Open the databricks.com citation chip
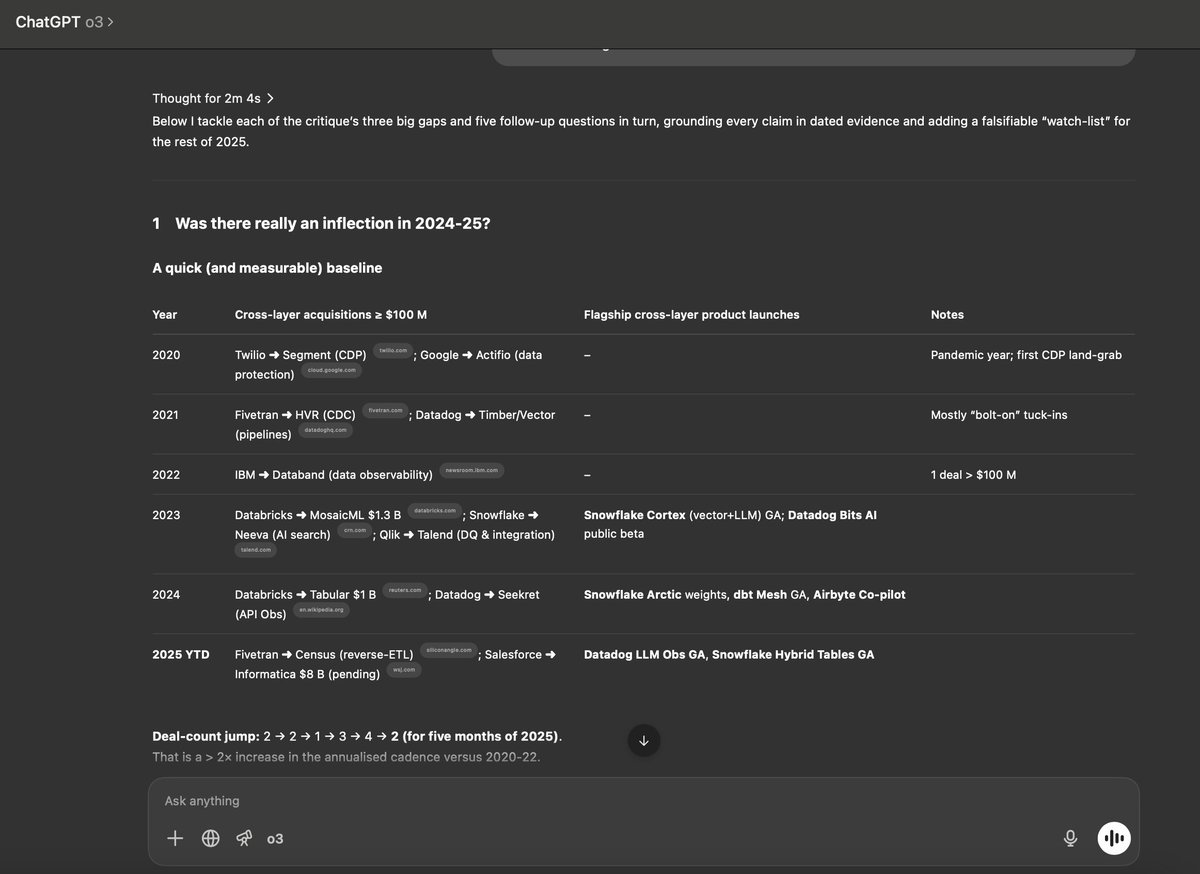This screenshot has width=1200, height=874. pos(435,510)
